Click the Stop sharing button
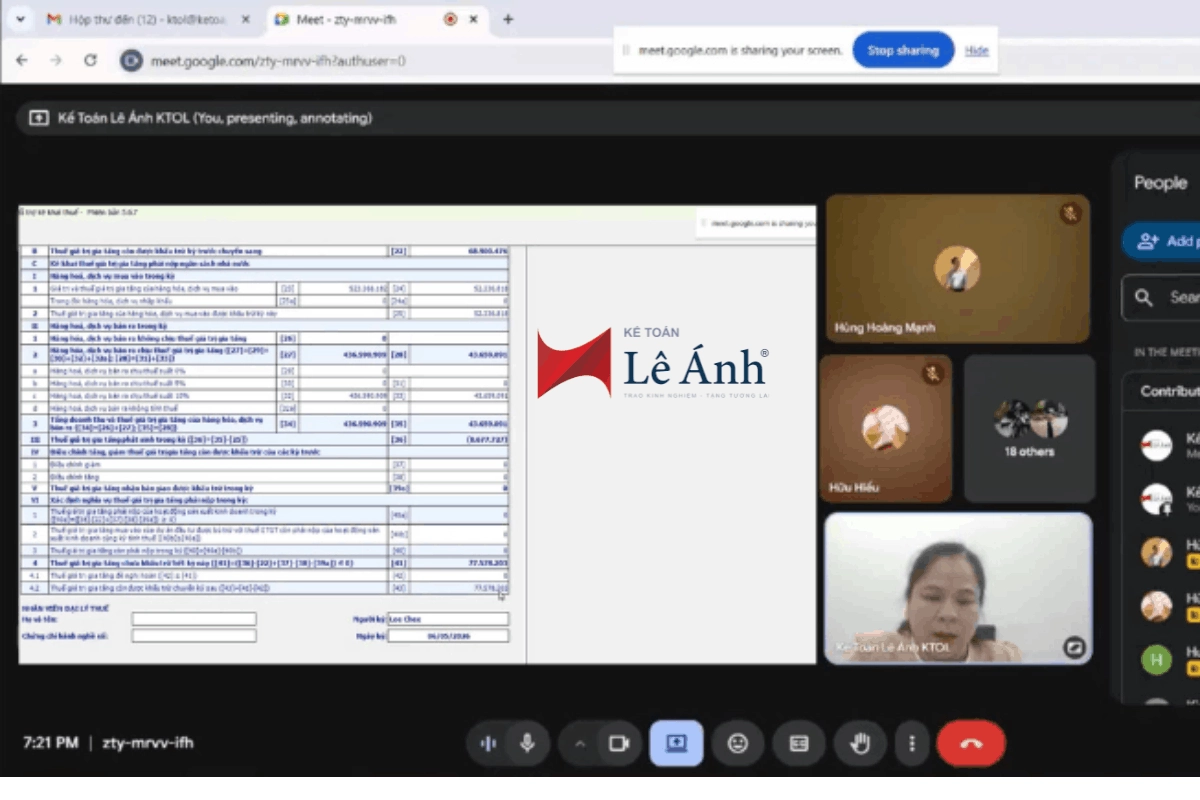Image resolution: width=1200 pixels, height=800 pixels. (903, 50)
